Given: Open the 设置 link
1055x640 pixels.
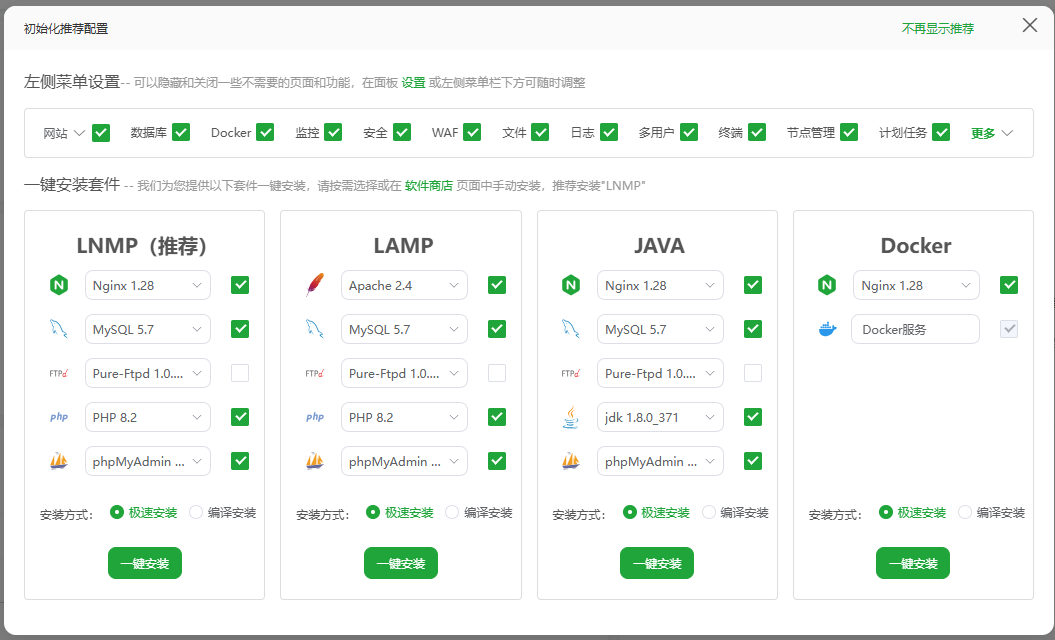Looking at the screenshot, I should coord(413,83).
